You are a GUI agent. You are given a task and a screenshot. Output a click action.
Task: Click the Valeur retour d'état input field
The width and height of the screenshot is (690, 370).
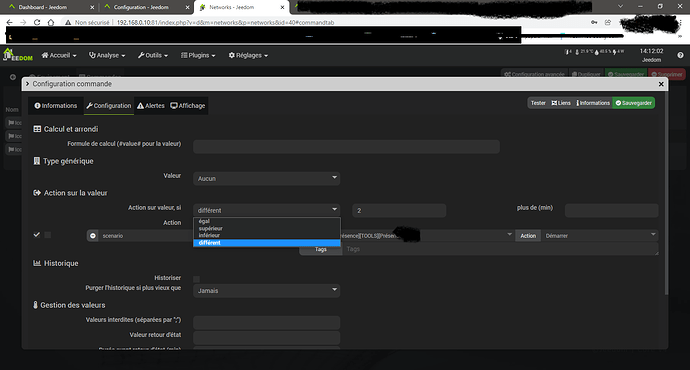[266, 337]
